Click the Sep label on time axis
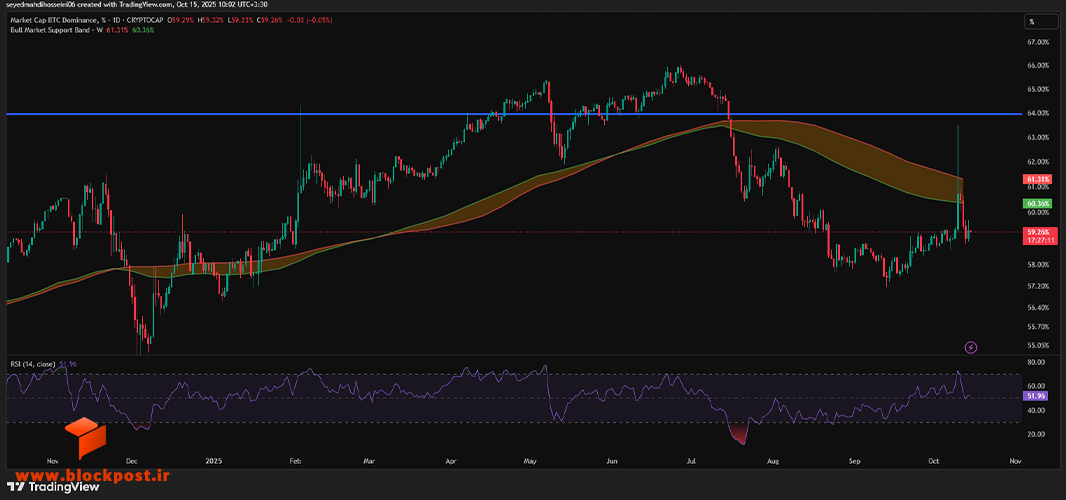The width and height of the screenshot is (1066, 500). coord(855,461)
